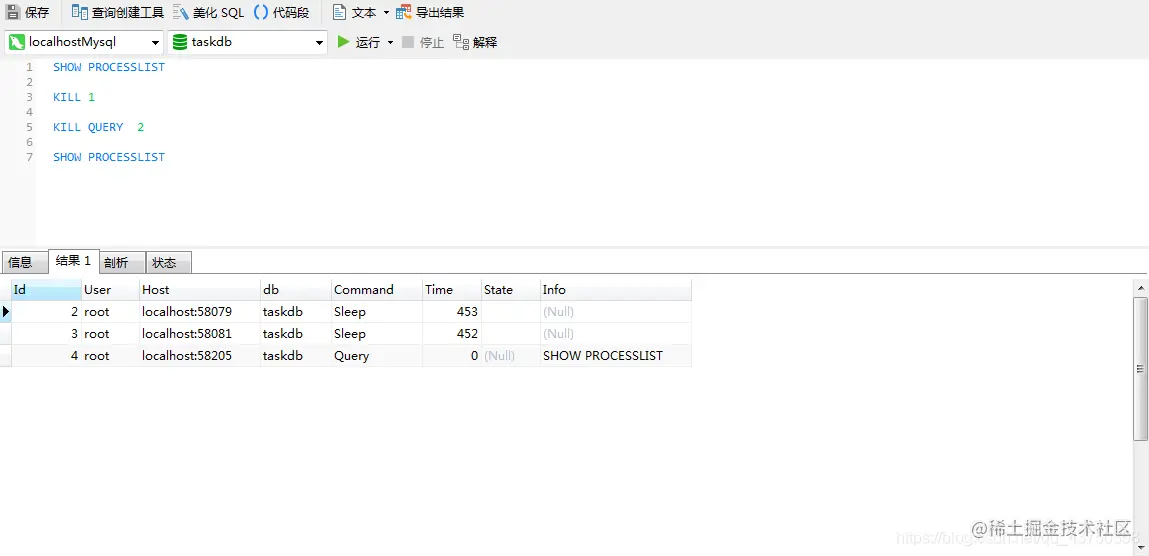Click the Info column header

point(616,289)
